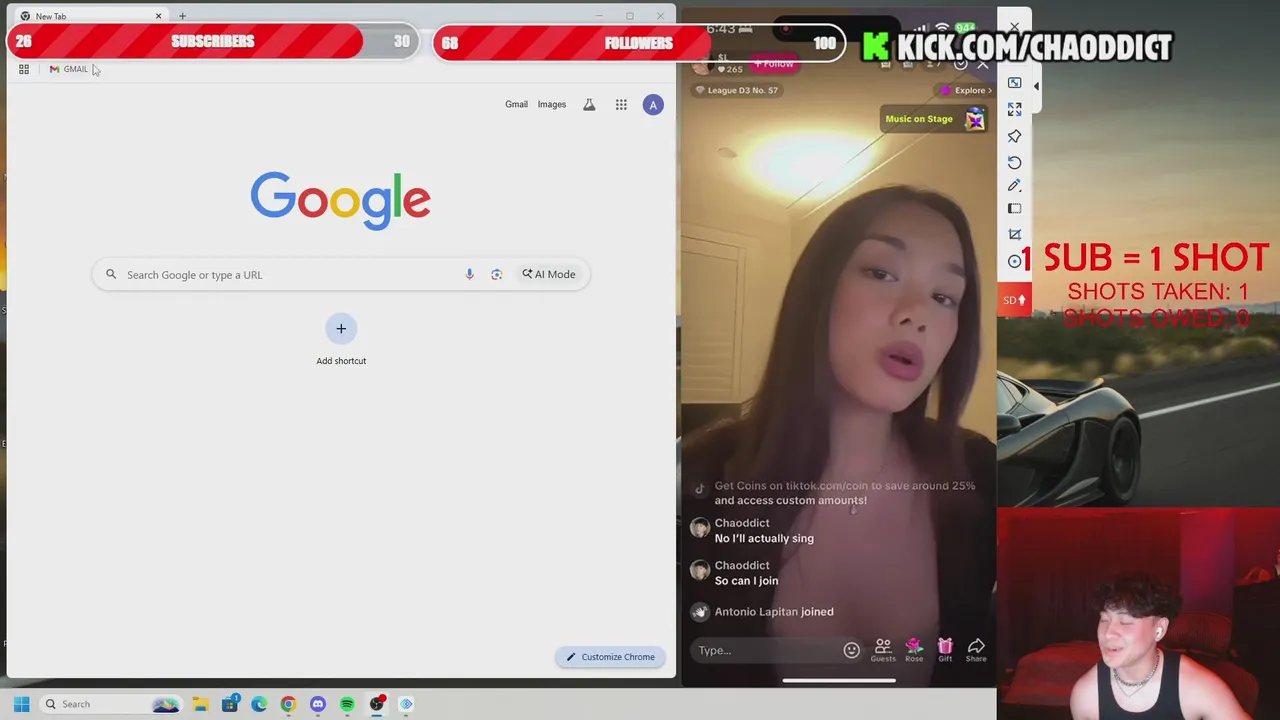Viewport: 1280px width, 720px height.
Task: Open the Windows Start menu
Action: tap(21, 704)
